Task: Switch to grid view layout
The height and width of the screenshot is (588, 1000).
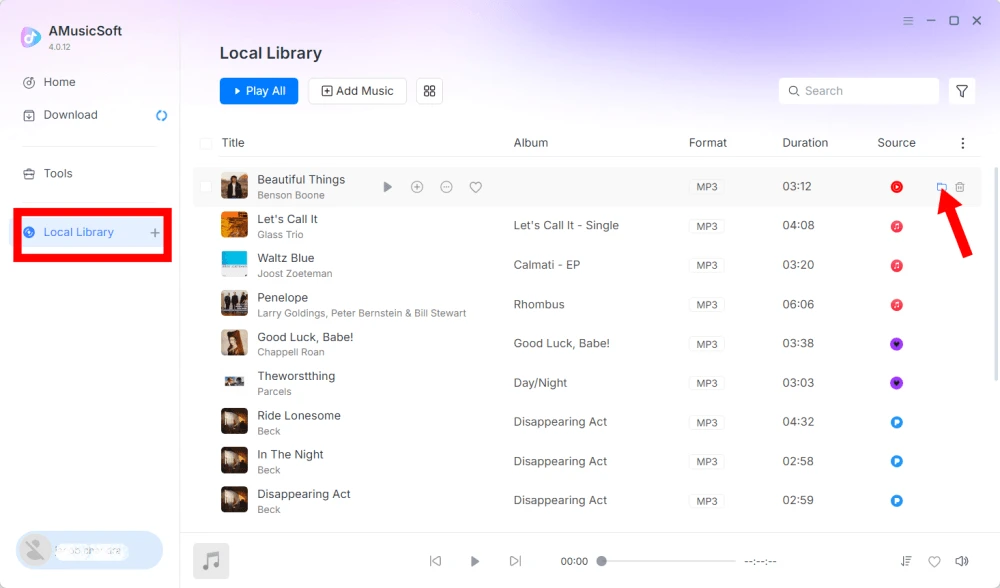Action: point(429,91)
